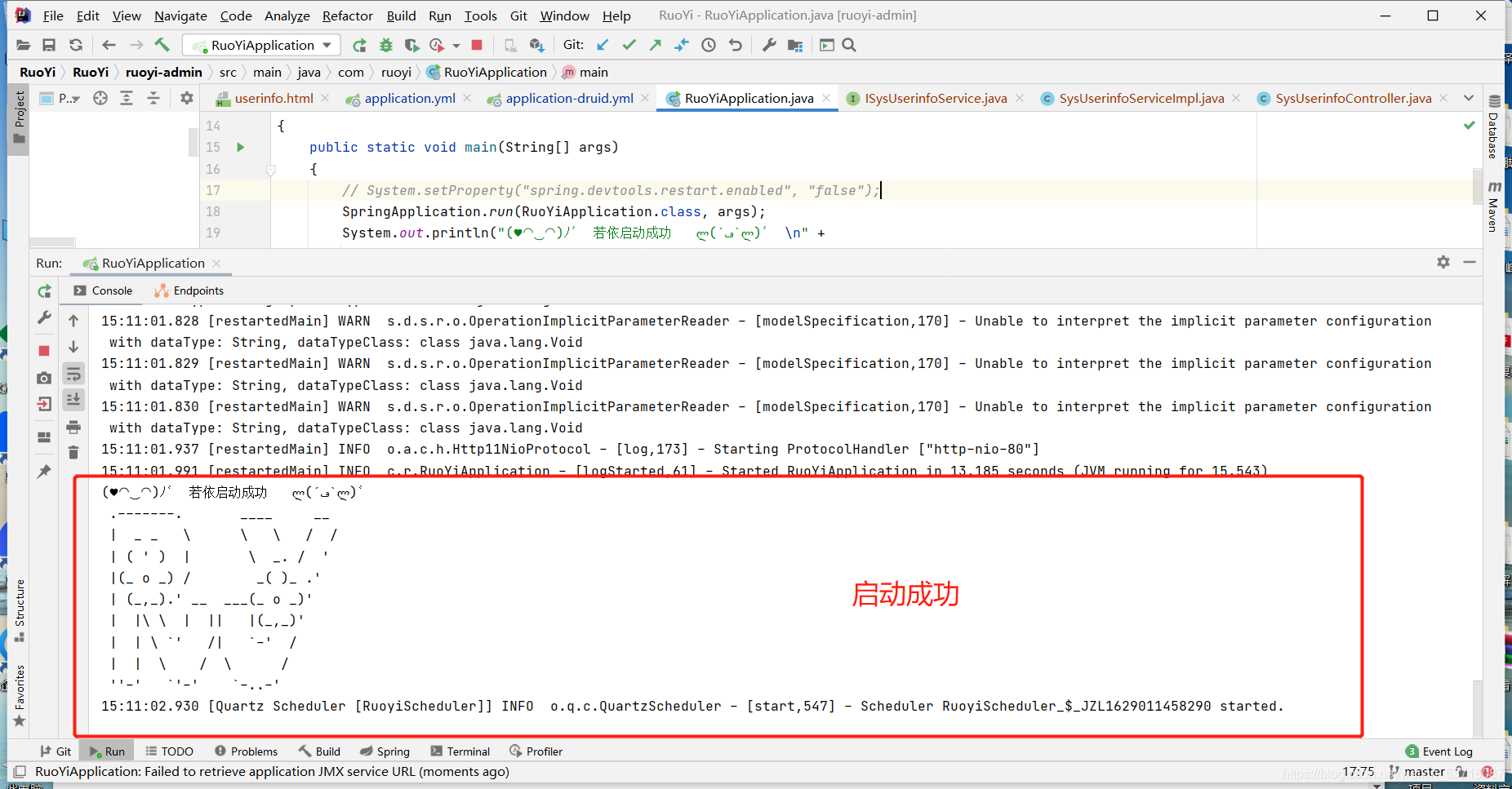Open Run panel settings gear
This screenshot has width=1512, height=789.
(x=1443, y=262)
